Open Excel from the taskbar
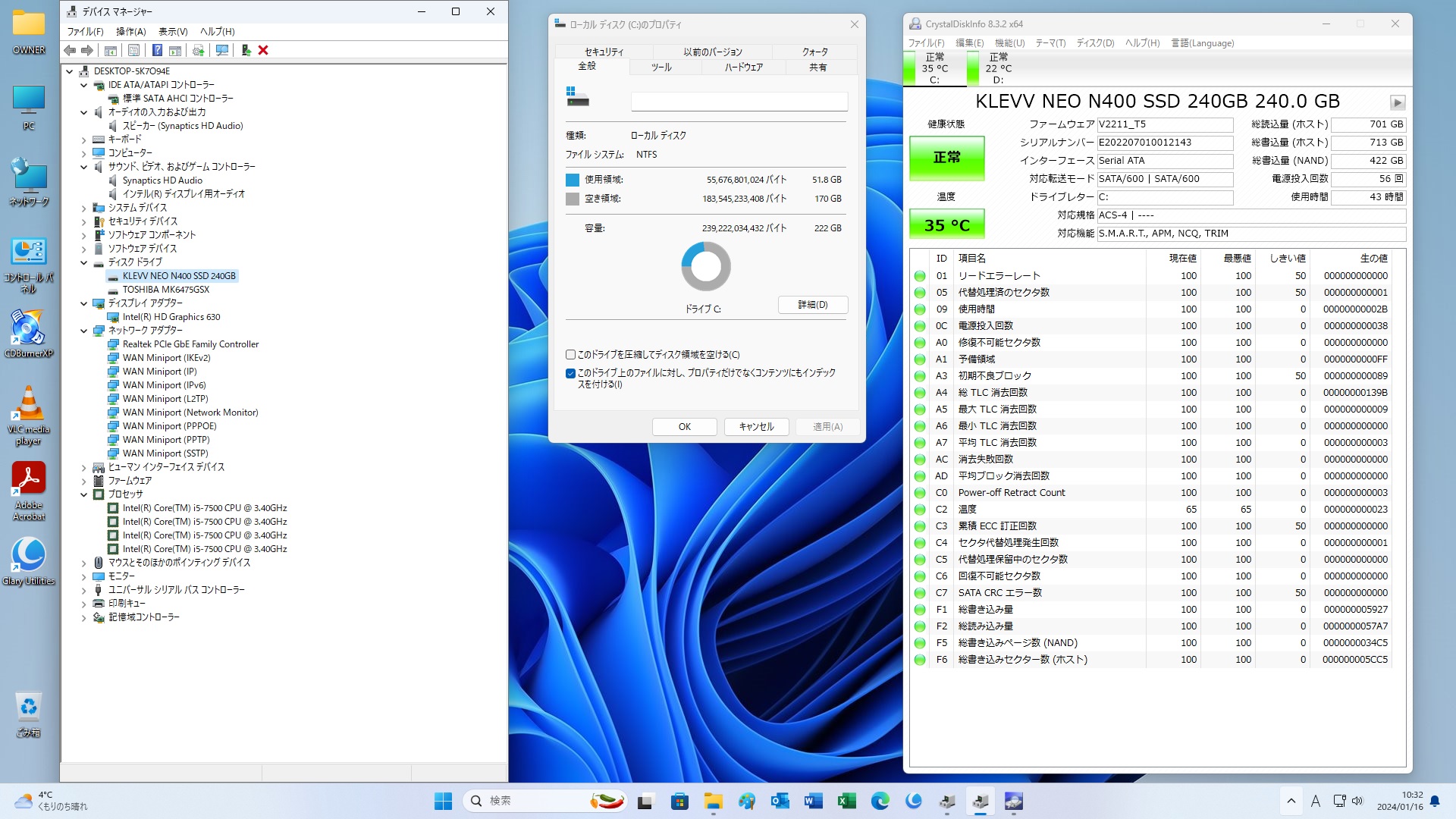This screenshot has width=1456, height=819. tap(846, 801)
